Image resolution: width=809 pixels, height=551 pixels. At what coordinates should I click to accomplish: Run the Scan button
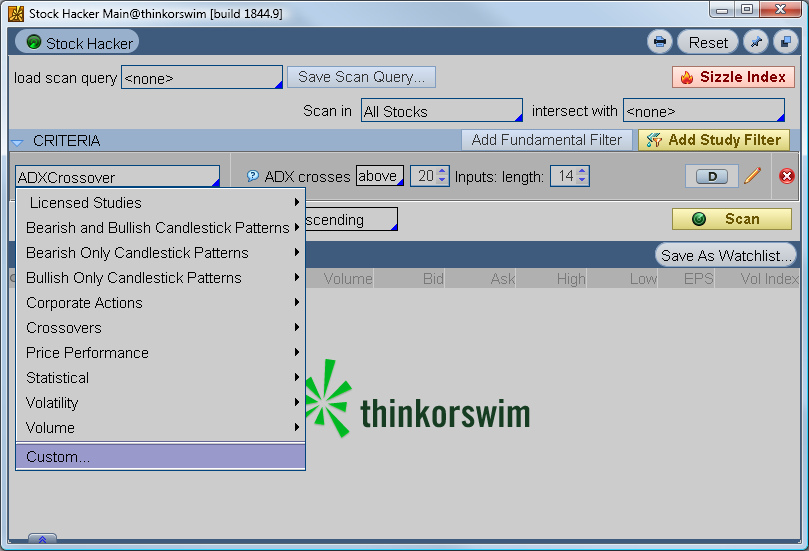(x=732, y=219)
